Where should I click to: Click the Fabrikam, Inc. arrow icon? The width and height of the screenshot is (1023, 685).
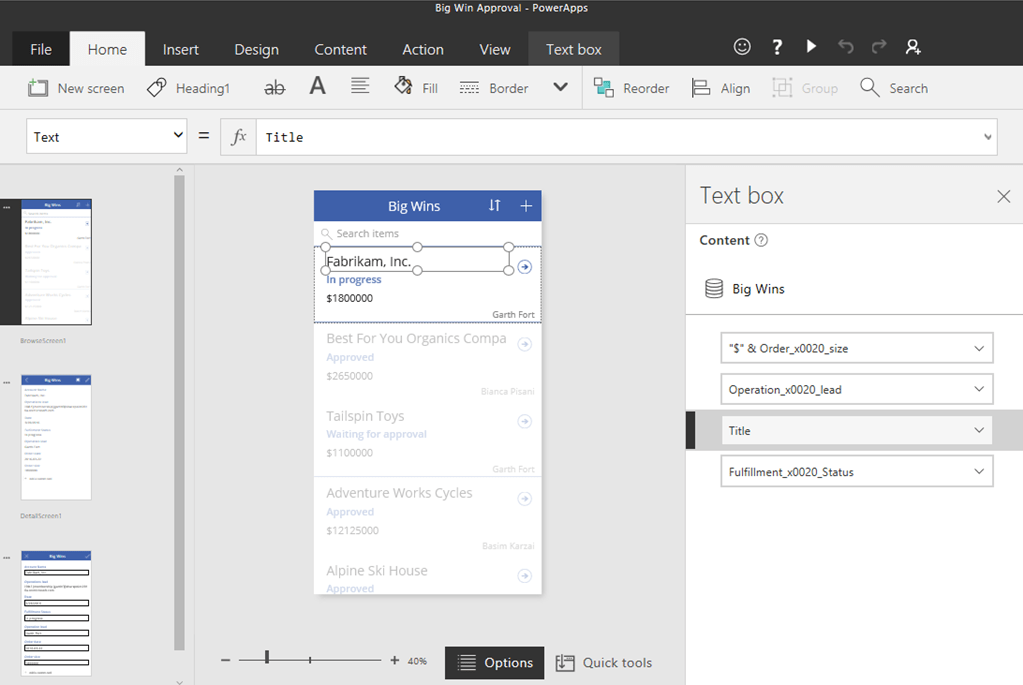(x=525, y=267)
